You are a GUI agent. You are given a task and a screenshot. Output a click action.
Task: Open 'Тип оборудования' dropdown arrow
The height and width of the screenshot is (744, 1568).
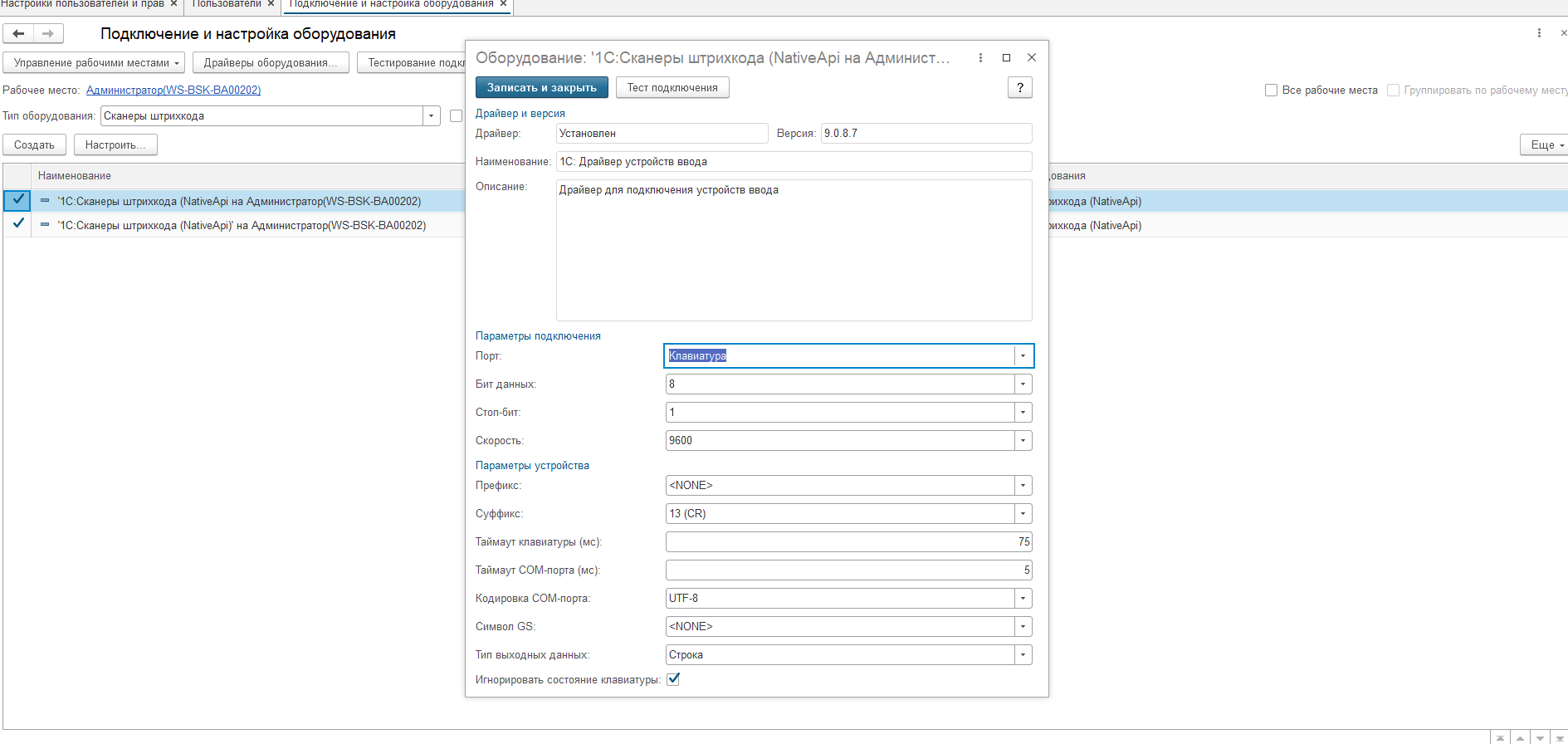tap(431, 116)
